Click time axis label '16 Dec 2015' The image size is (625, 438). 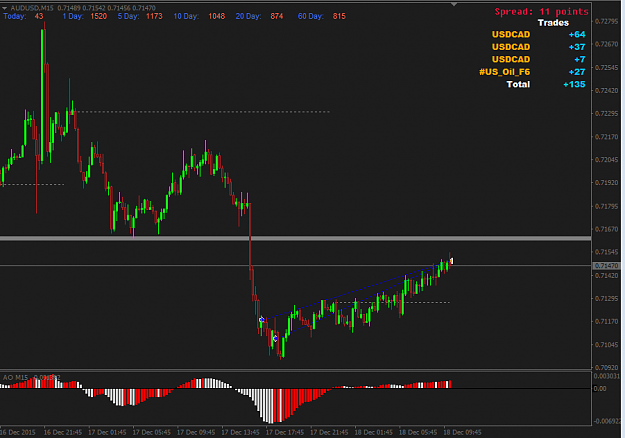(18, 432)
